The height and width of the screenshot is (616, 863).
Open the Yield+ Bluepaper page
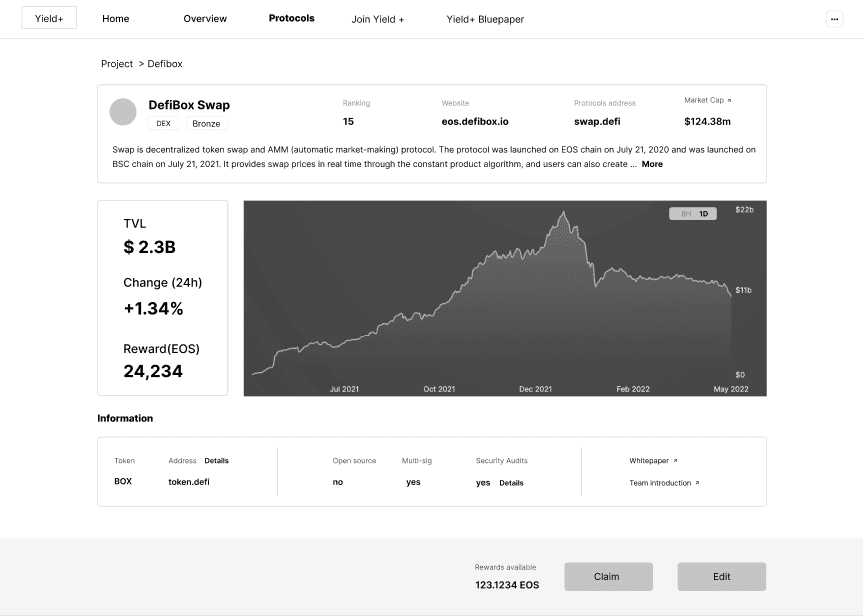click(x=485, y=19)
